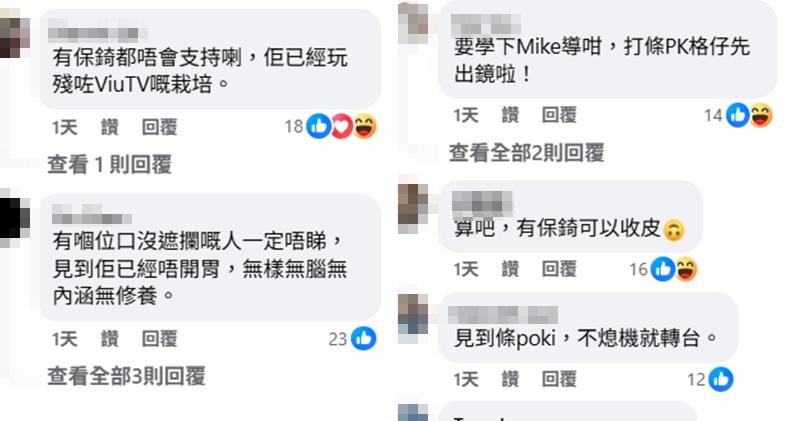Reply to the poki comment via 回覆
The width and height of the screenshot is (800, 421).
click(559, 379)
